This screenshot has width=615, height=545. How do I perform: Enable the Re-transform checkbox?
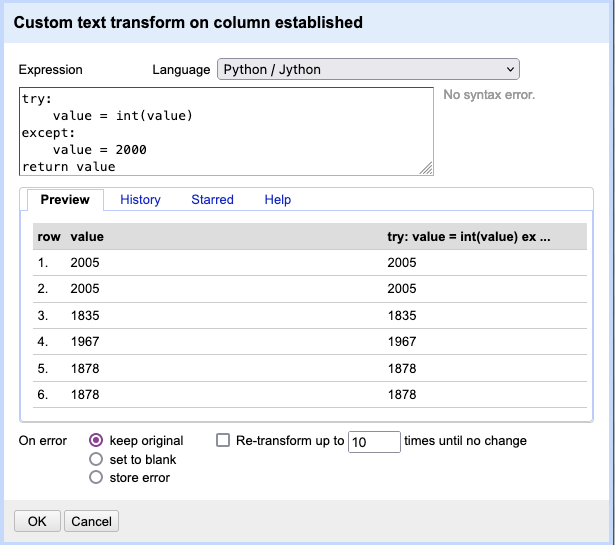(x=224, y=440)
